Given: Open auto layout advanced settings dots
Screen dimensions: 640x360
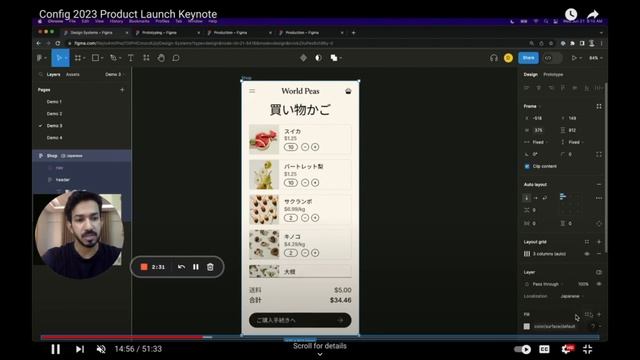Looking at the screenshot, I should [599, 198].
